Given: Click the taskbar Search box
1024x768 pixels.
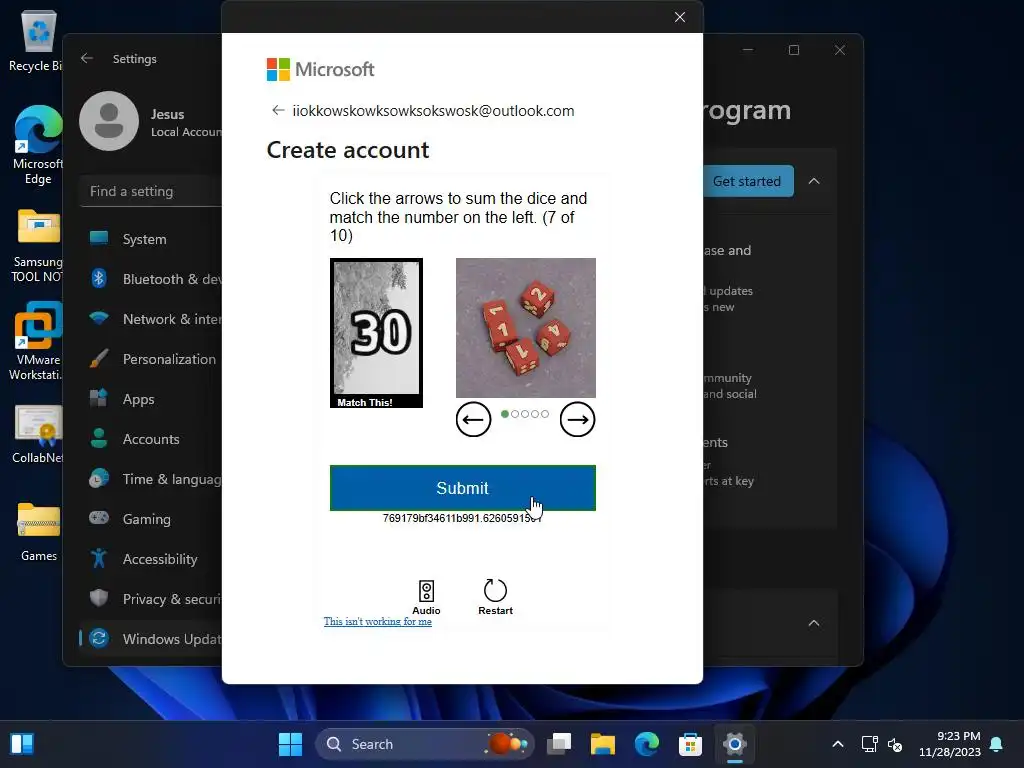Looking at the screenshot, I should pos(424,744).
